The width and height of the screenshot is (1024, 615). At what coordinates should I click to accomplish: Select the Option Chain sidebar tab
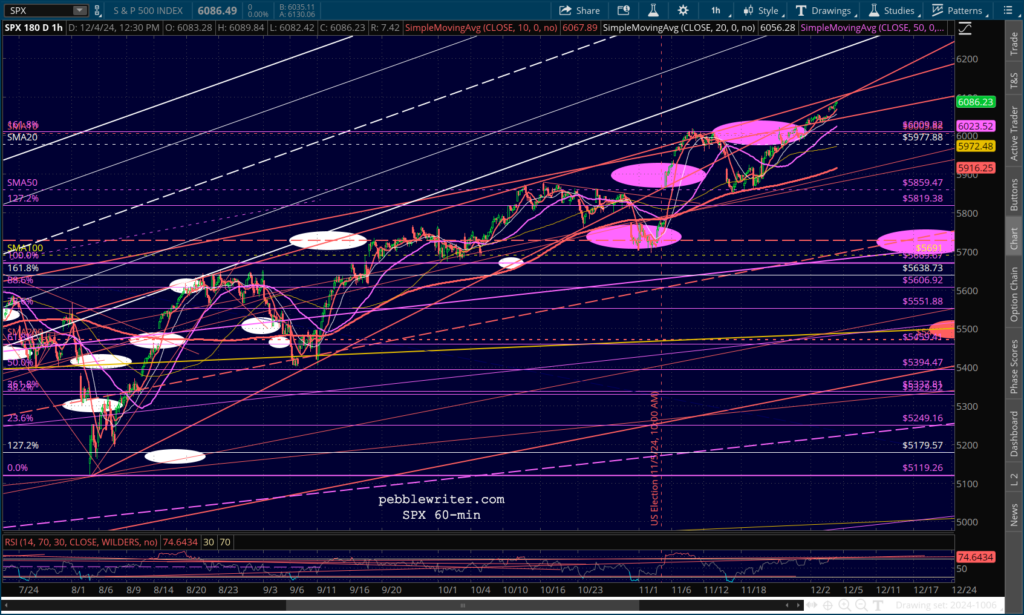pyautogui.click(x=1012, y=293)
